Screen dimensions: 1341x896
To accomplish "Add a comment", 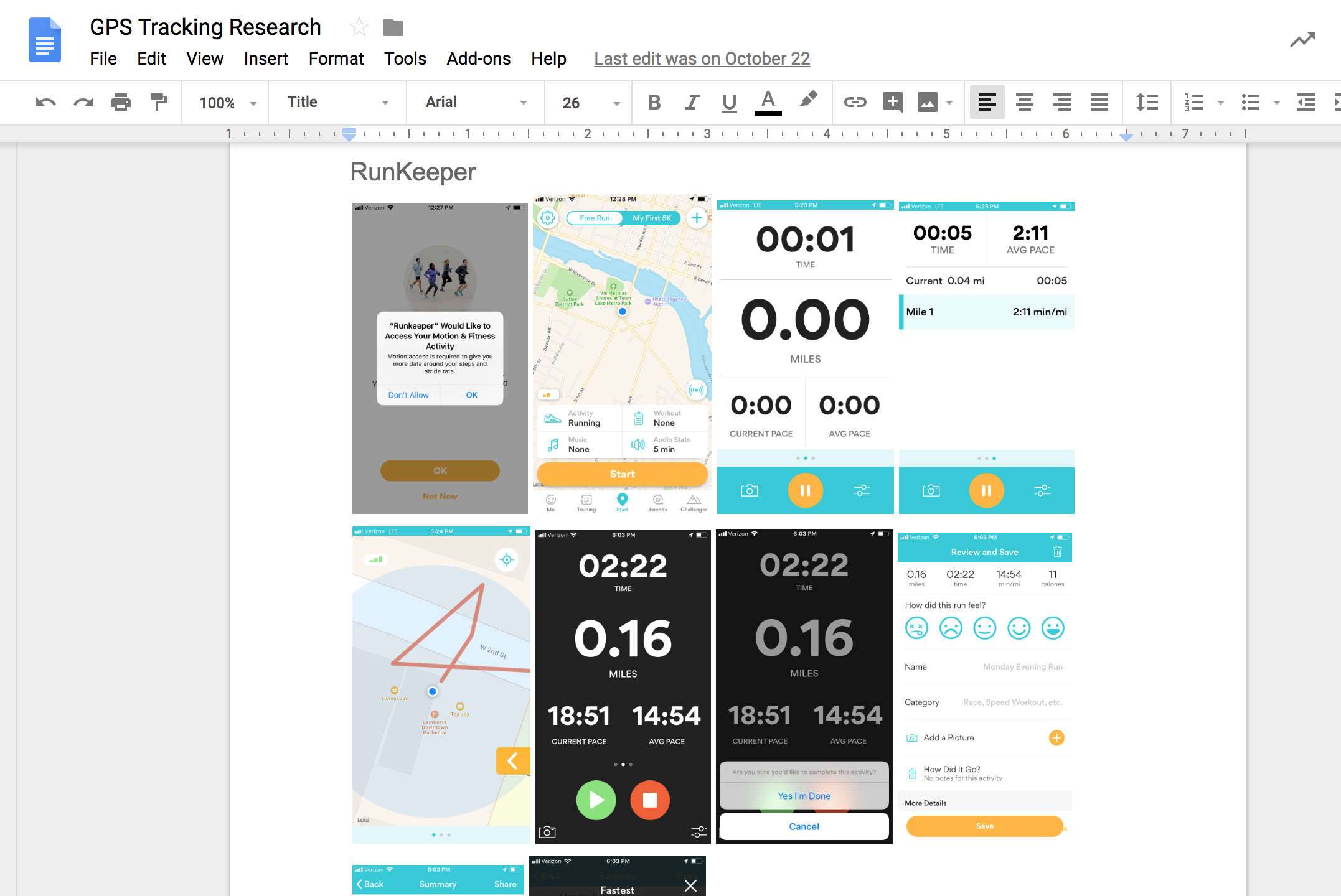I will 893,102.
